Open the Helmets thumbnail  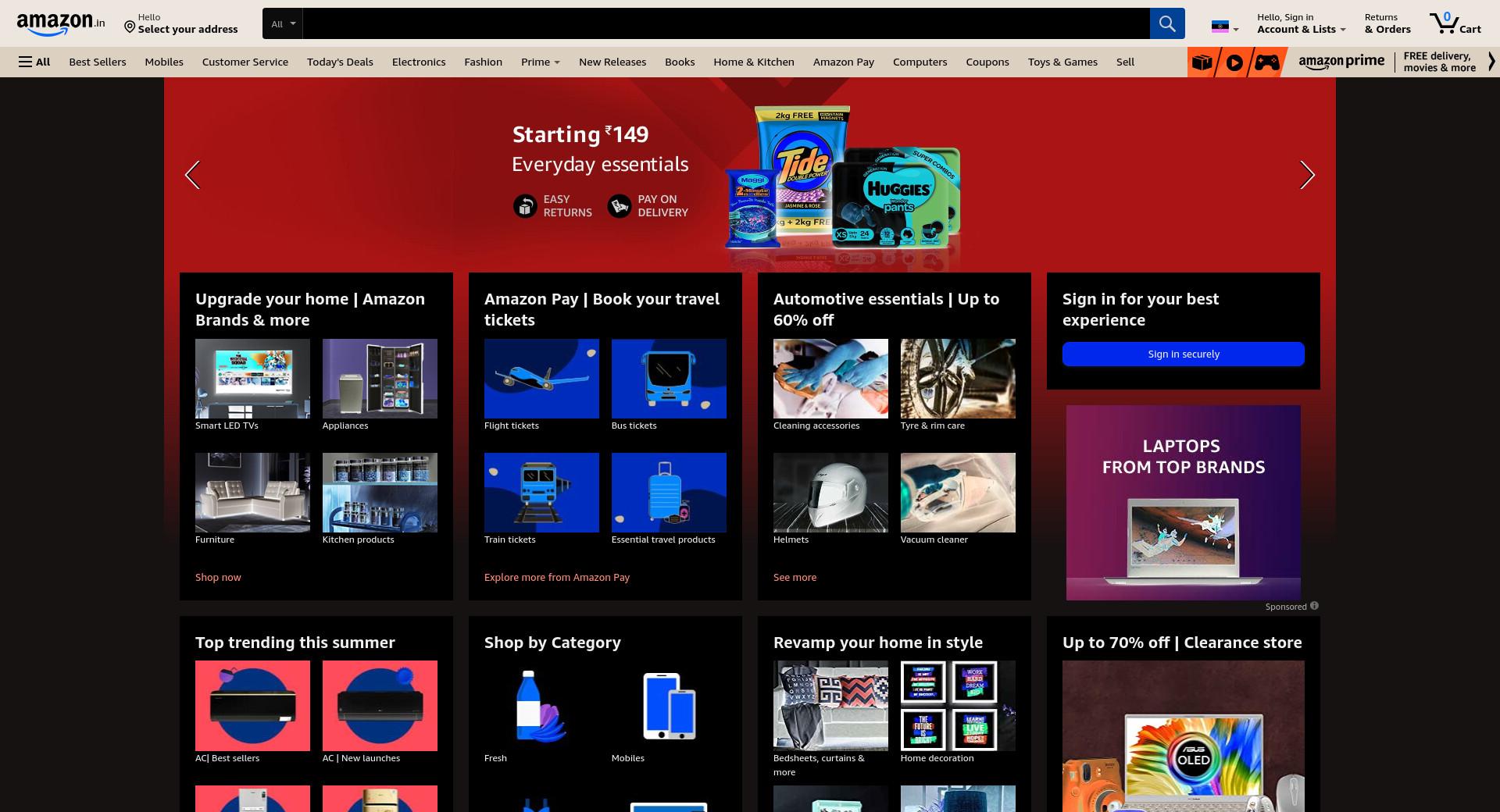pyautogui.click(x=830, y=493)
